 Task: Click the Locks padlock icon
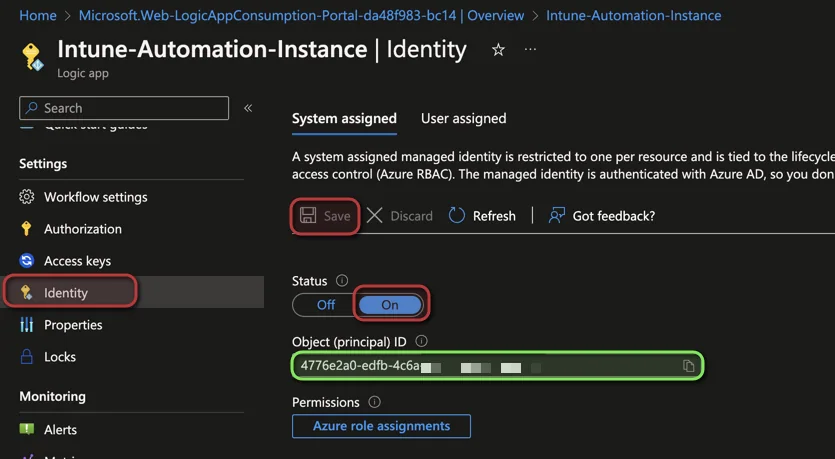click(x=27, y=356)
